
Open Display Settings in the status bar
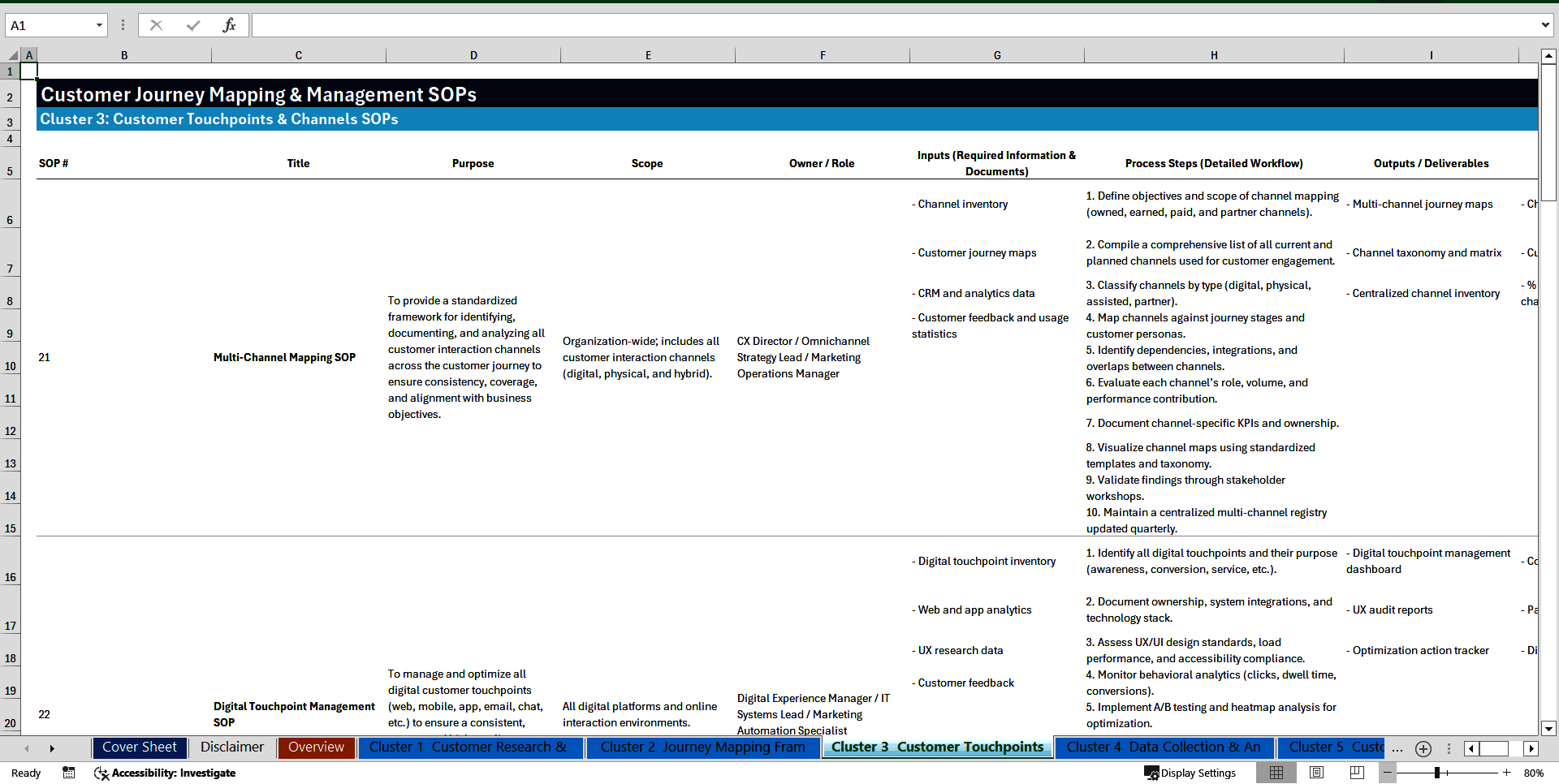pos(1190,773)
